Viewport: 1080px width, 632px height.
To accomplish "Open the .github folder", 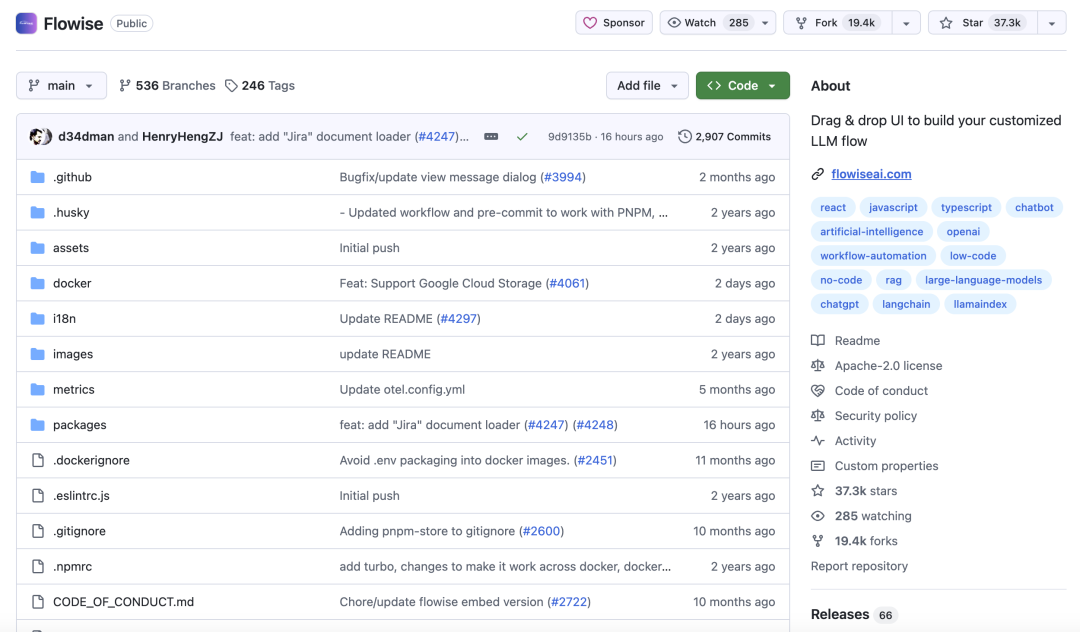I will 72,177.
